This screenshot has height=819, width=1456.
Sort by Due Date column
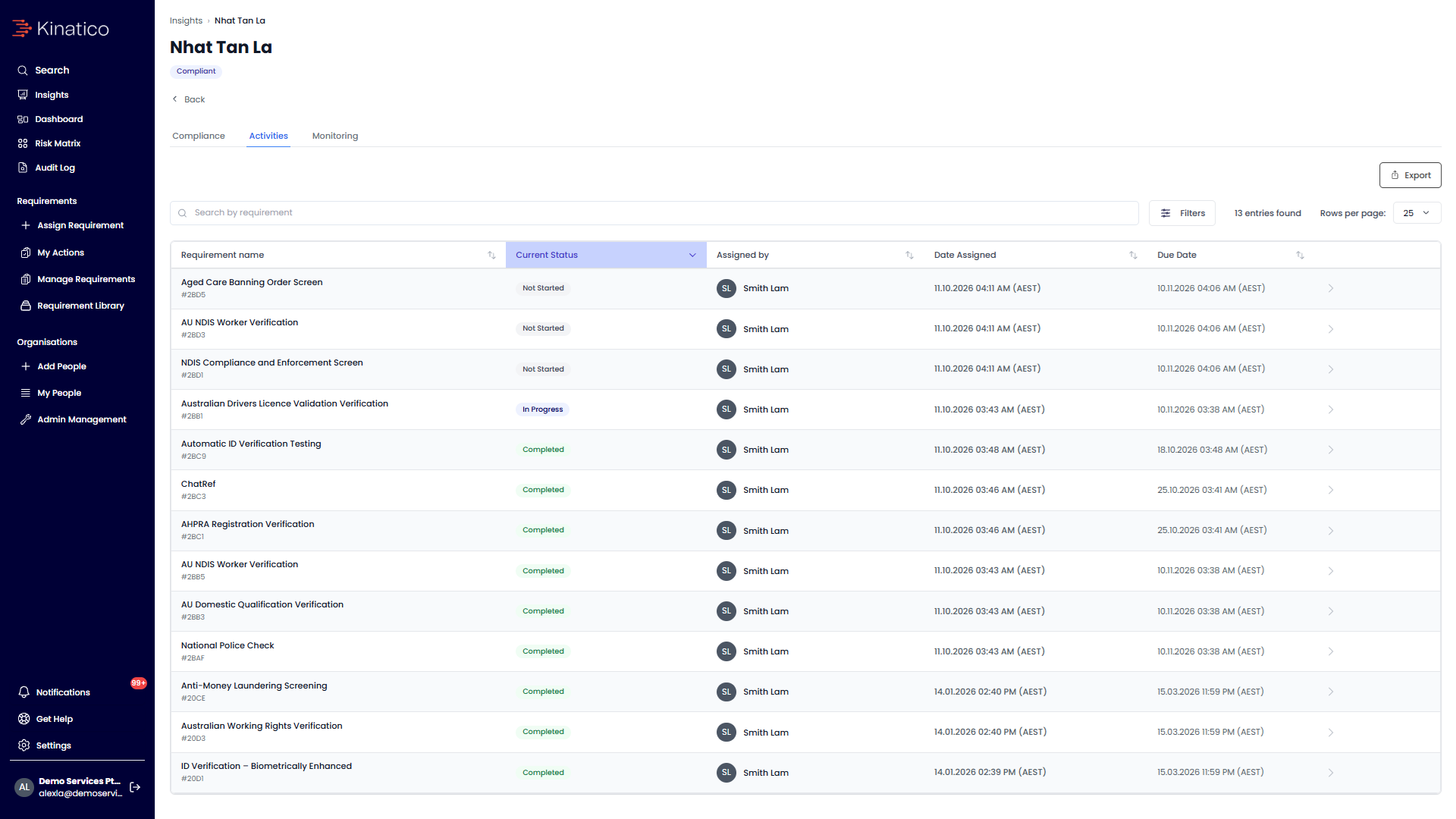1300,255
